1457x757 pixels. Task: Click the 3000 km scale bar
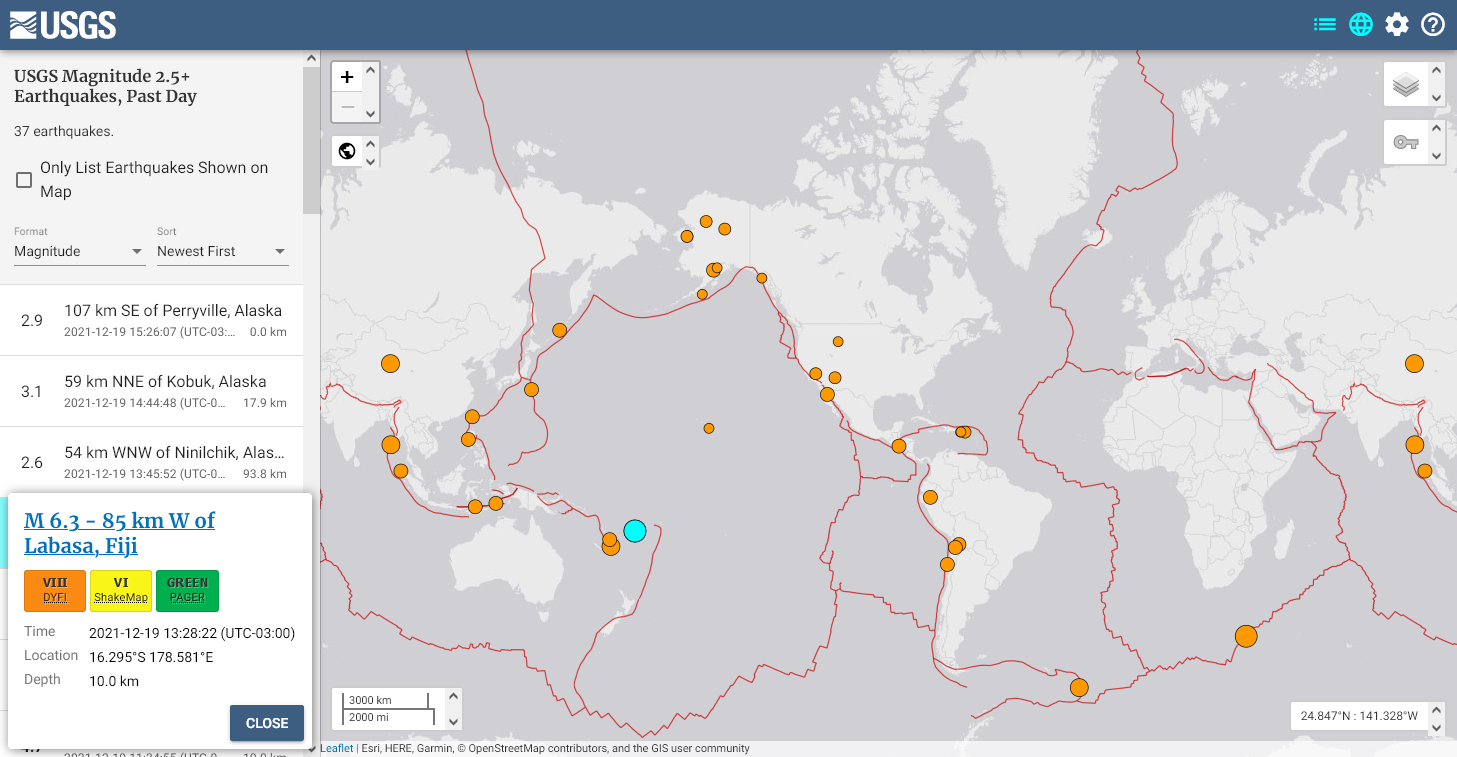point(386,700)
